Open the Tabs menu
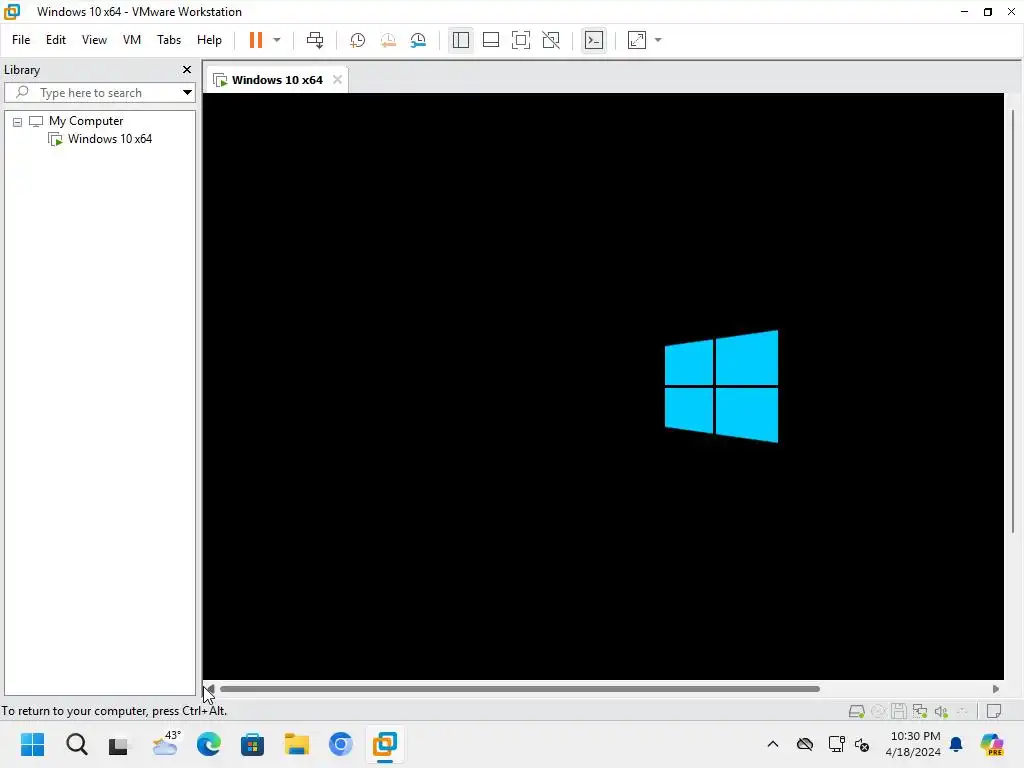The height and width of the screenshot is (768, 1024). click(168, 40)
